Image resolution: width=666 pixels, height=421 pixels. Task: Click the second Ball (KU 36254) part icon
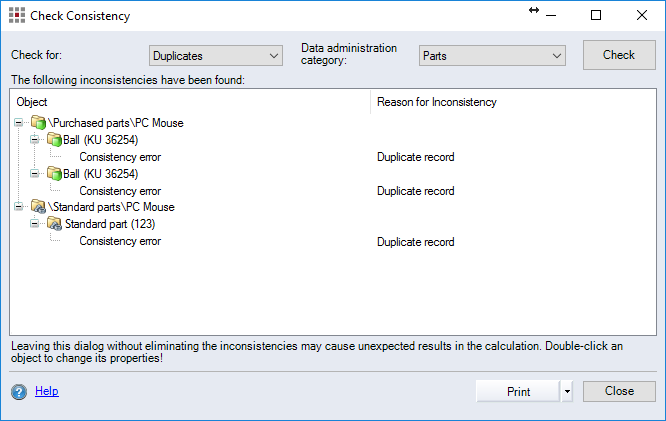click(55, 174)
